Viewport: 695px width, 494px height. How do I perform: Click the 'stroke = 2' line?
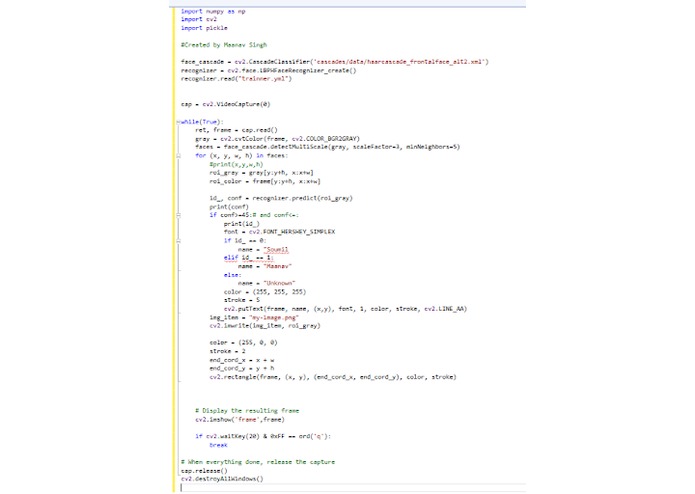coord(227,351)
